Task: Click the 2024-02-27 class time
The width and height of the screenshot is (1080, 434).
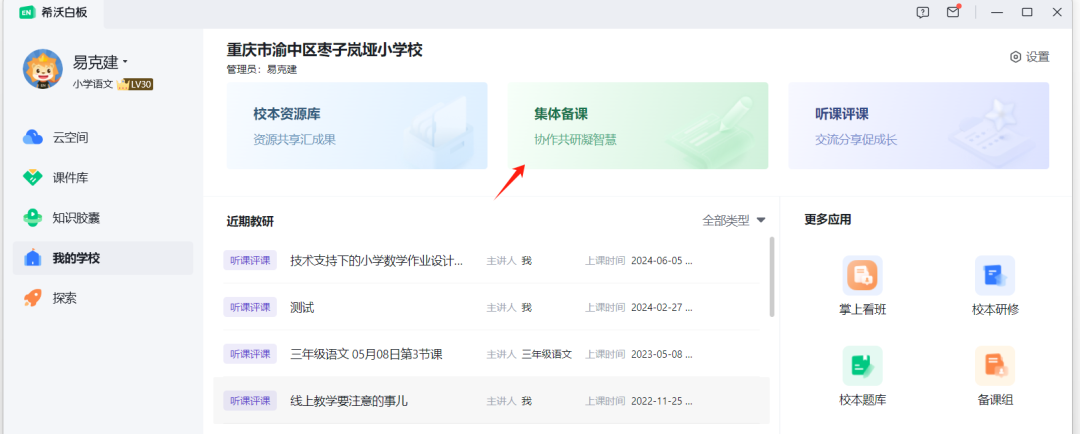Action: point(662,307)
